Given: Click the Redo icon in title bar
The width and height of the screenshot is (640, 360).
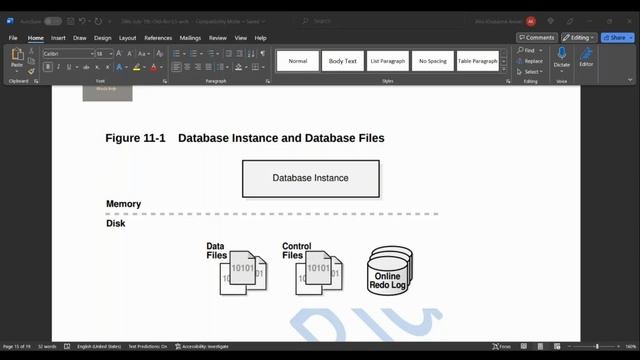Looking at the screenshot, I should (x=98, y=21).
